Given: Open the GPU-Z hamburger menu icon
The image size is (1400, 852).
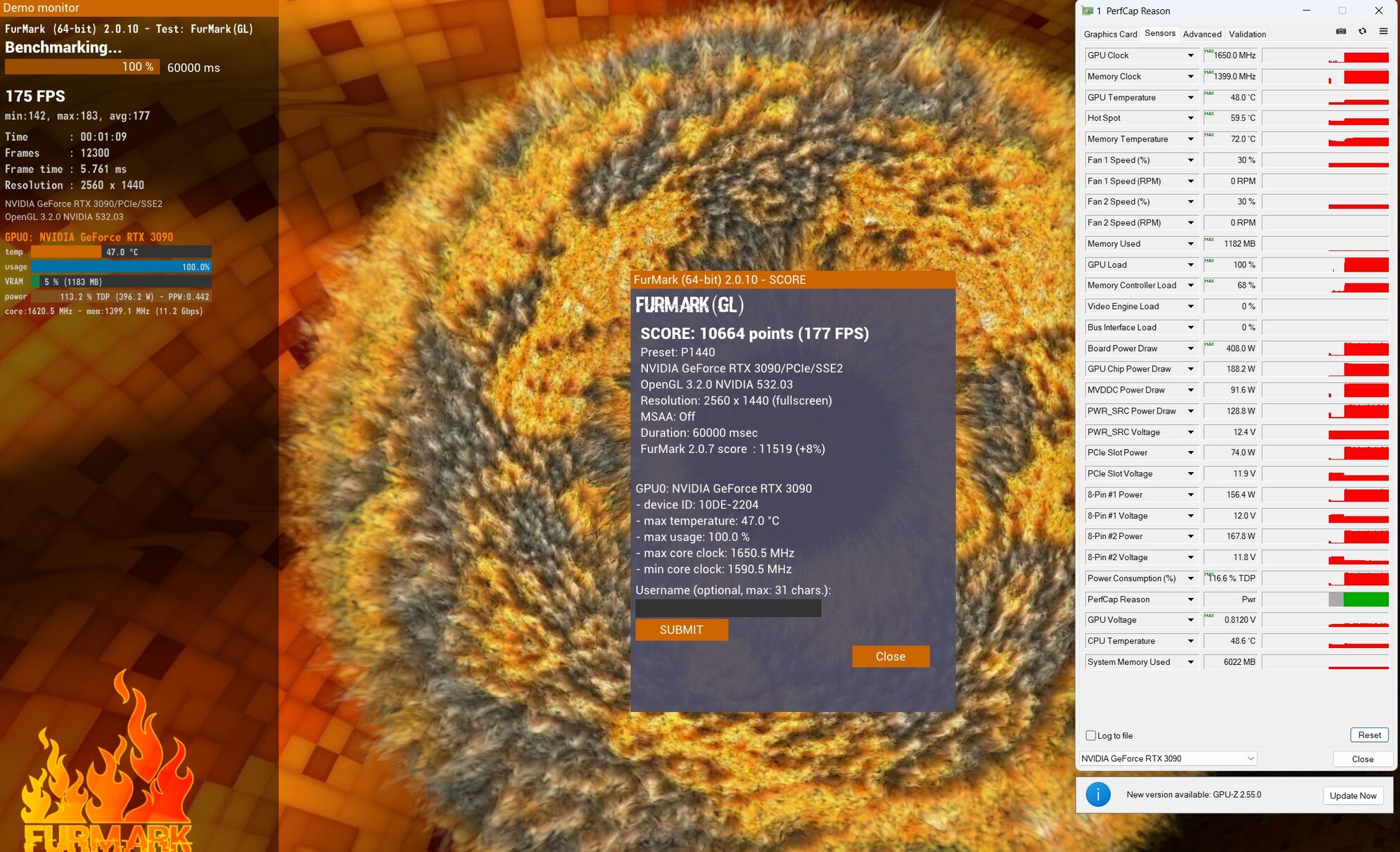Looking at the screenshot, I should (x=1383, y=31).
